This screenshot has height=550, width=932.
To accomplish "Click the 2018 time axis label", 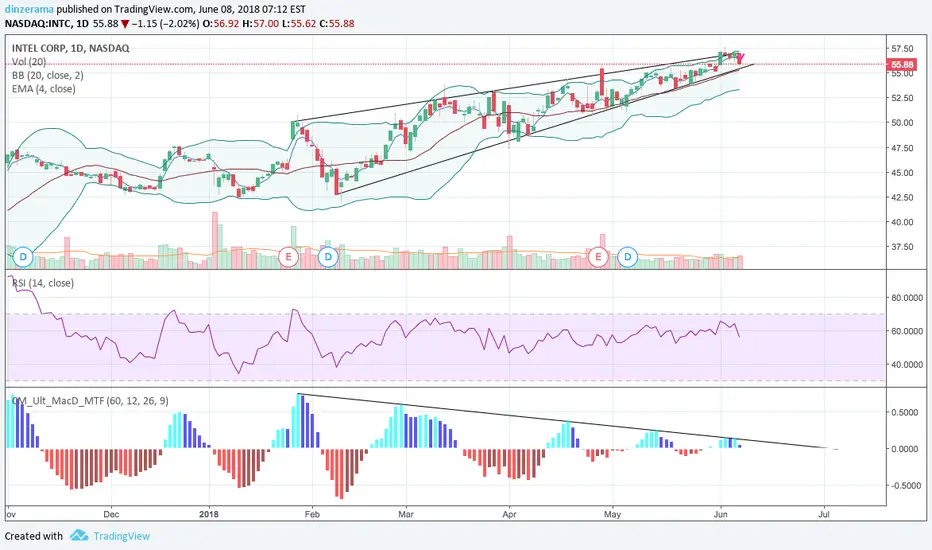I will [x=209, y=514].
